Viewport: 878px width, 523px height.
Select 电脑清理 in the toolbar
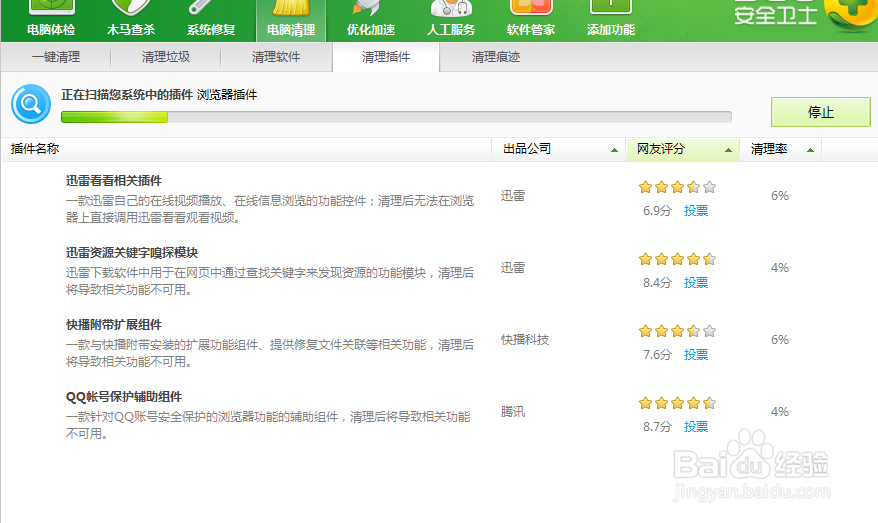[x=291, y=21]
